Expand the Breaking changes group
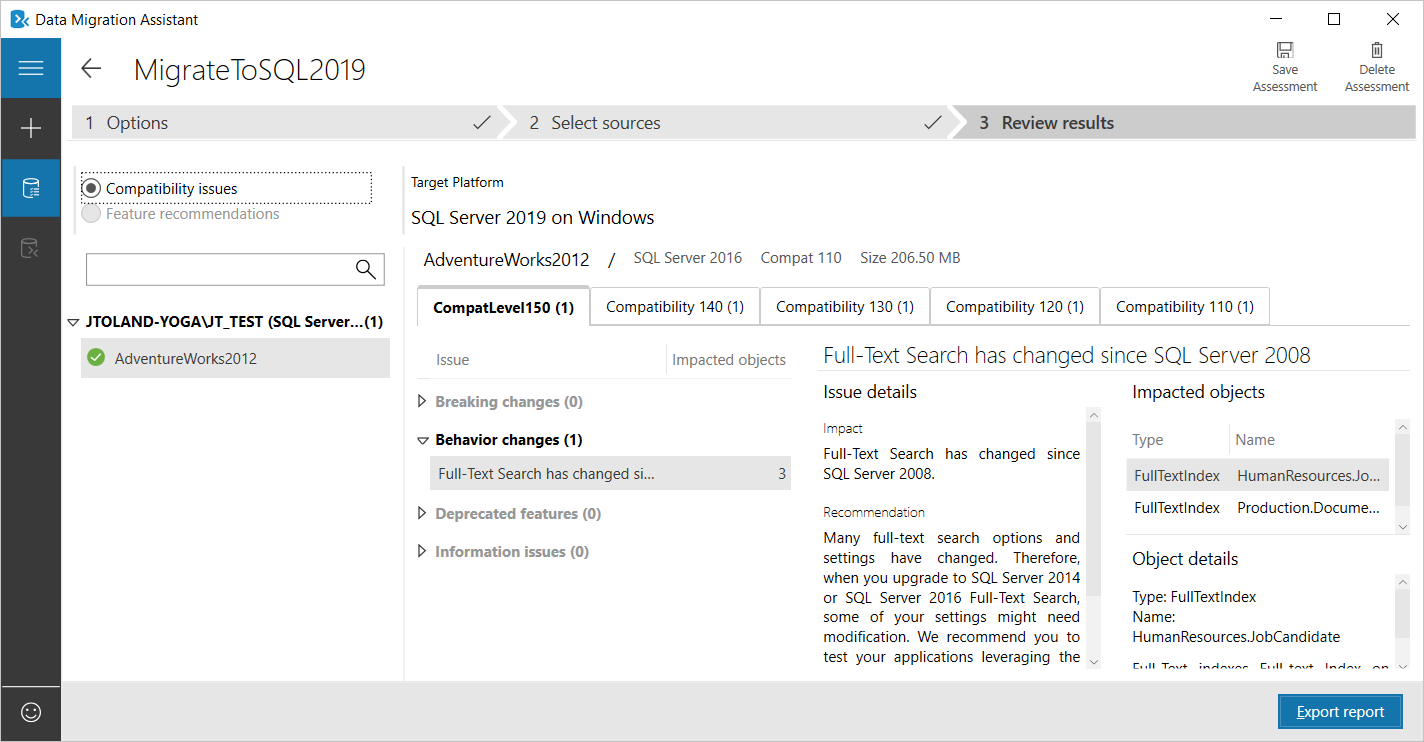 pyautogui.click(x=422, y=402)
